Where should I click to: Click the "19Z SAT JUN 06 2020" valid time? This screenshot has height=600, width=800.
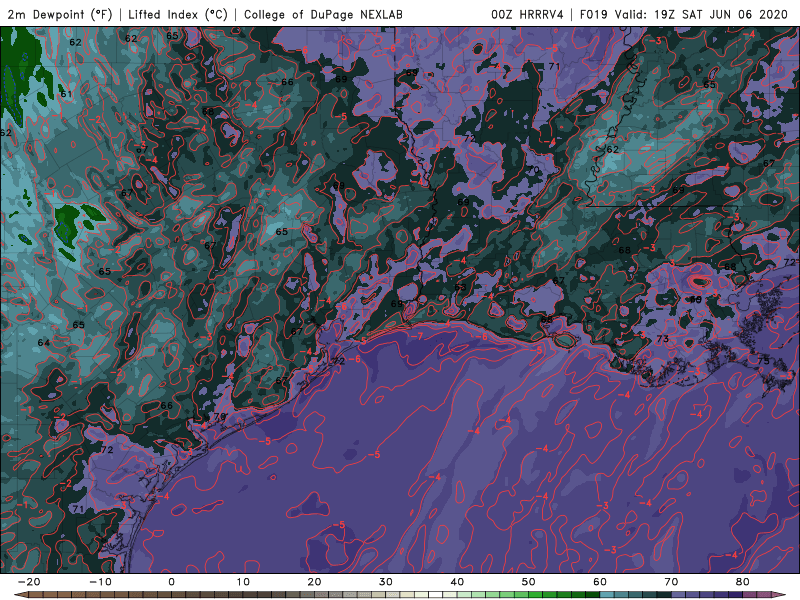tap(721, 14)
